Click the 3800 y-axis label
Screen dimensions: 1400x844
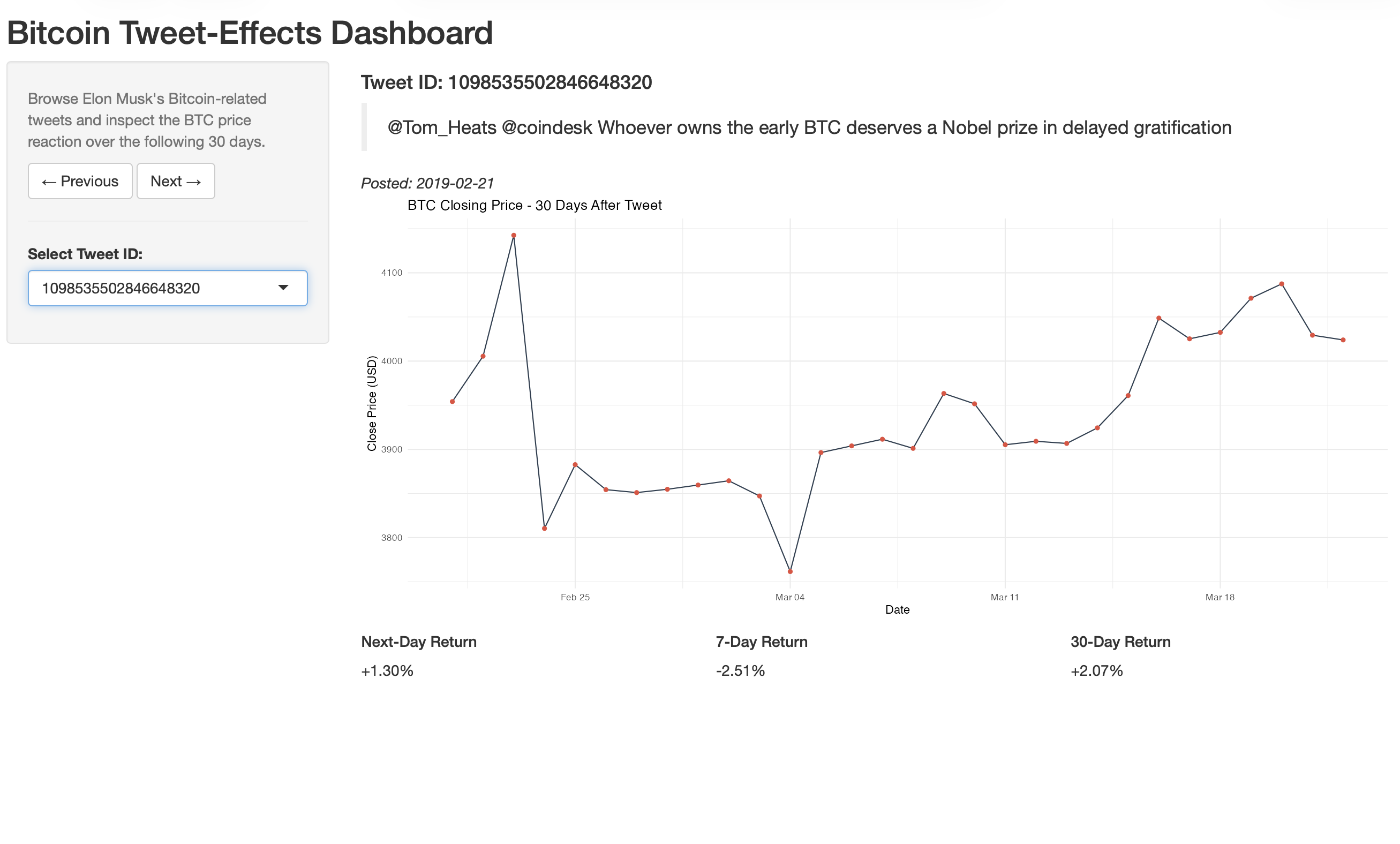click(392, 538)
